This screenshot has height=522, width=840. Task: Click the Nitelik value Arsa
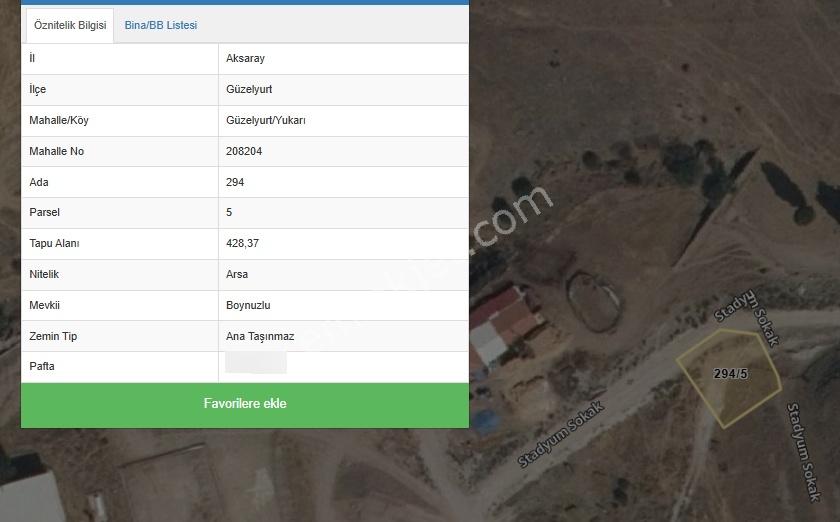pos(237,274)
